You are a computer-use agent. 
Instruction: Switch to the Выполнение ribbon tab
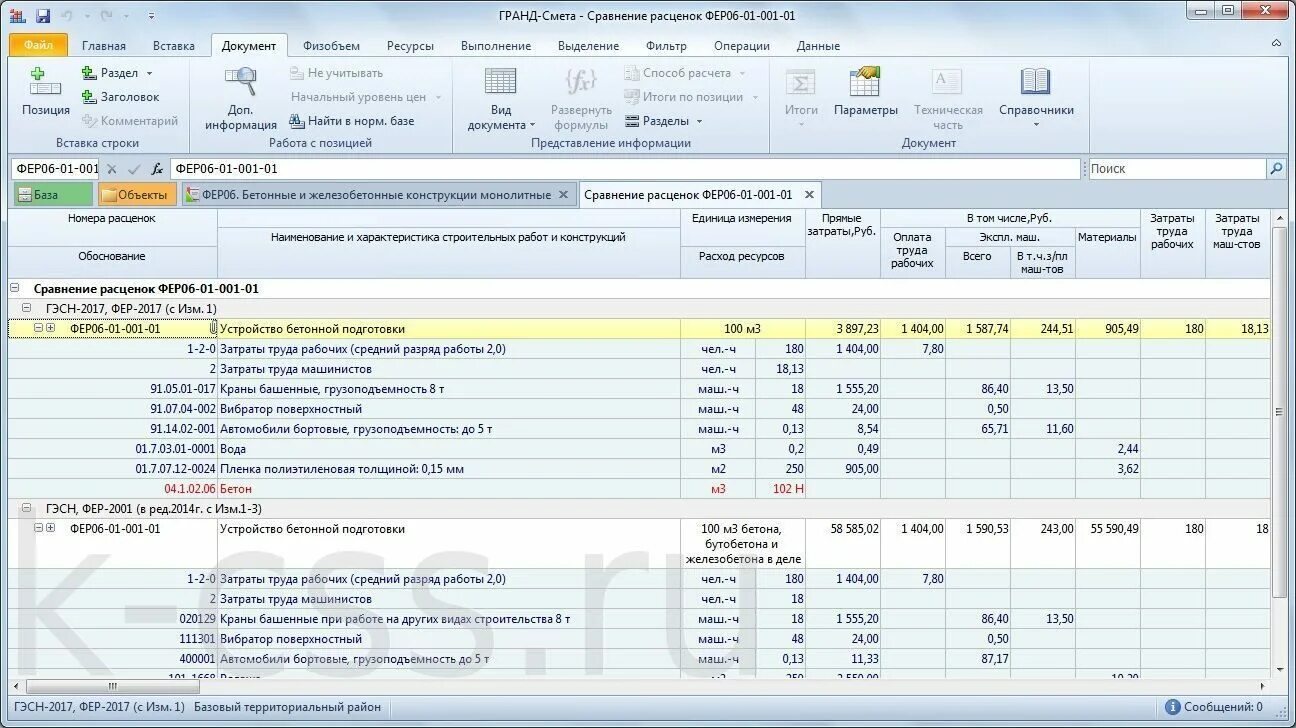(x=496, y=46)
